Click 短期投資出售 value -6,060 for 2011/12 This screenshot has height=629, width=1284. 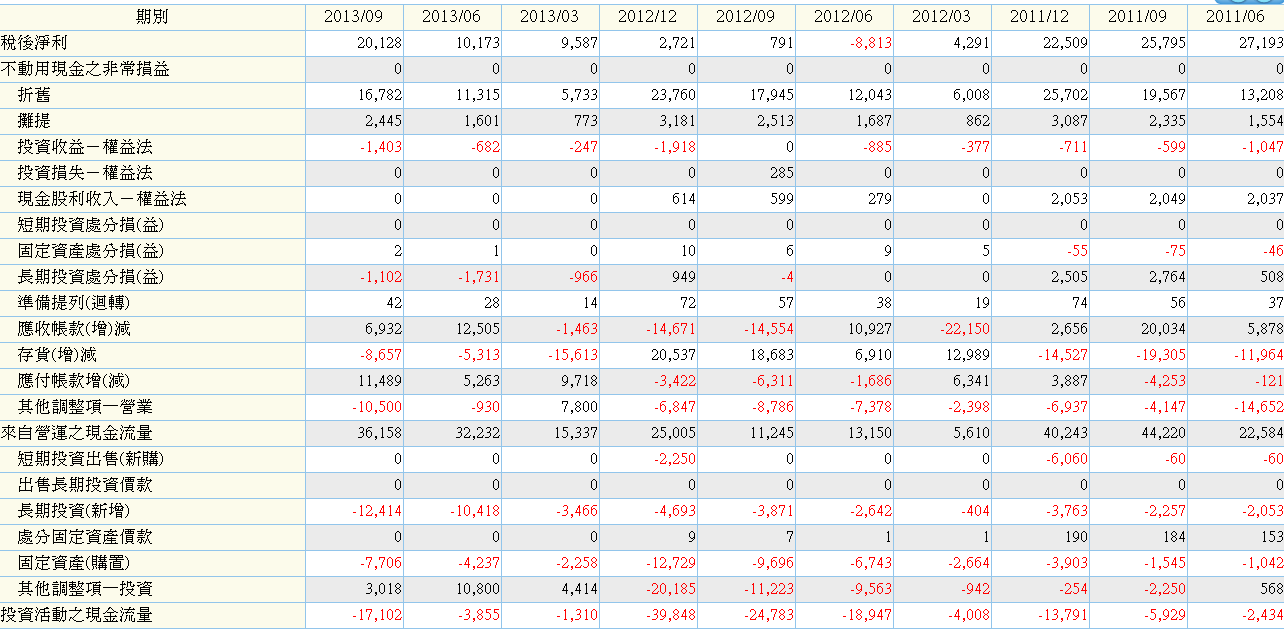coord(1067,459)
